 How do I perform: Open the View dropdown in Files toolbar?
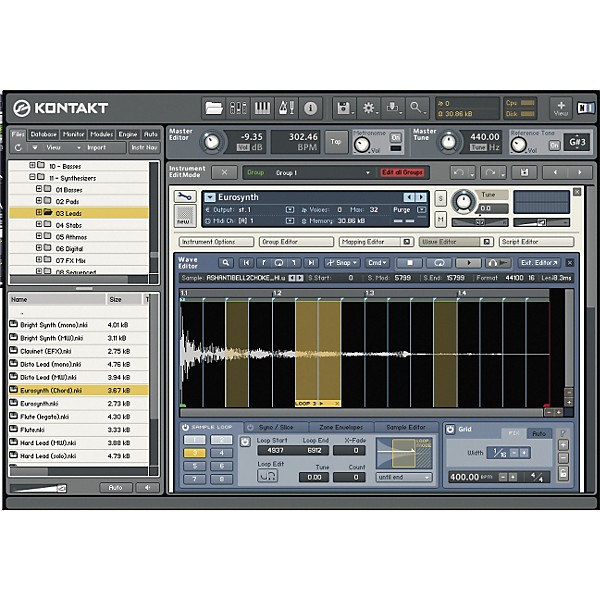point(57,148)
